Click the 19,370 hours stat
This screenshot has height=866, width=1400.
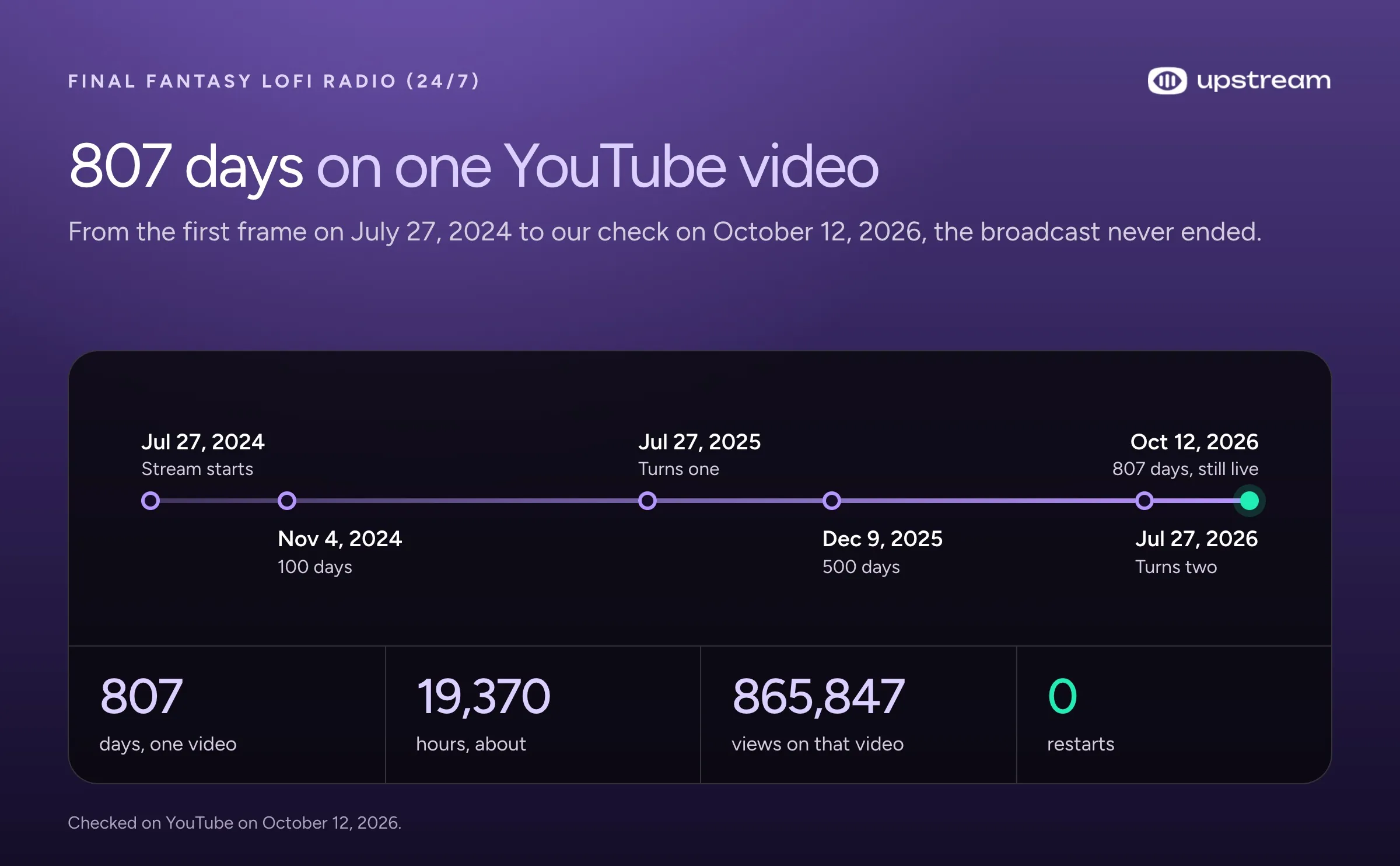[483, 697]
